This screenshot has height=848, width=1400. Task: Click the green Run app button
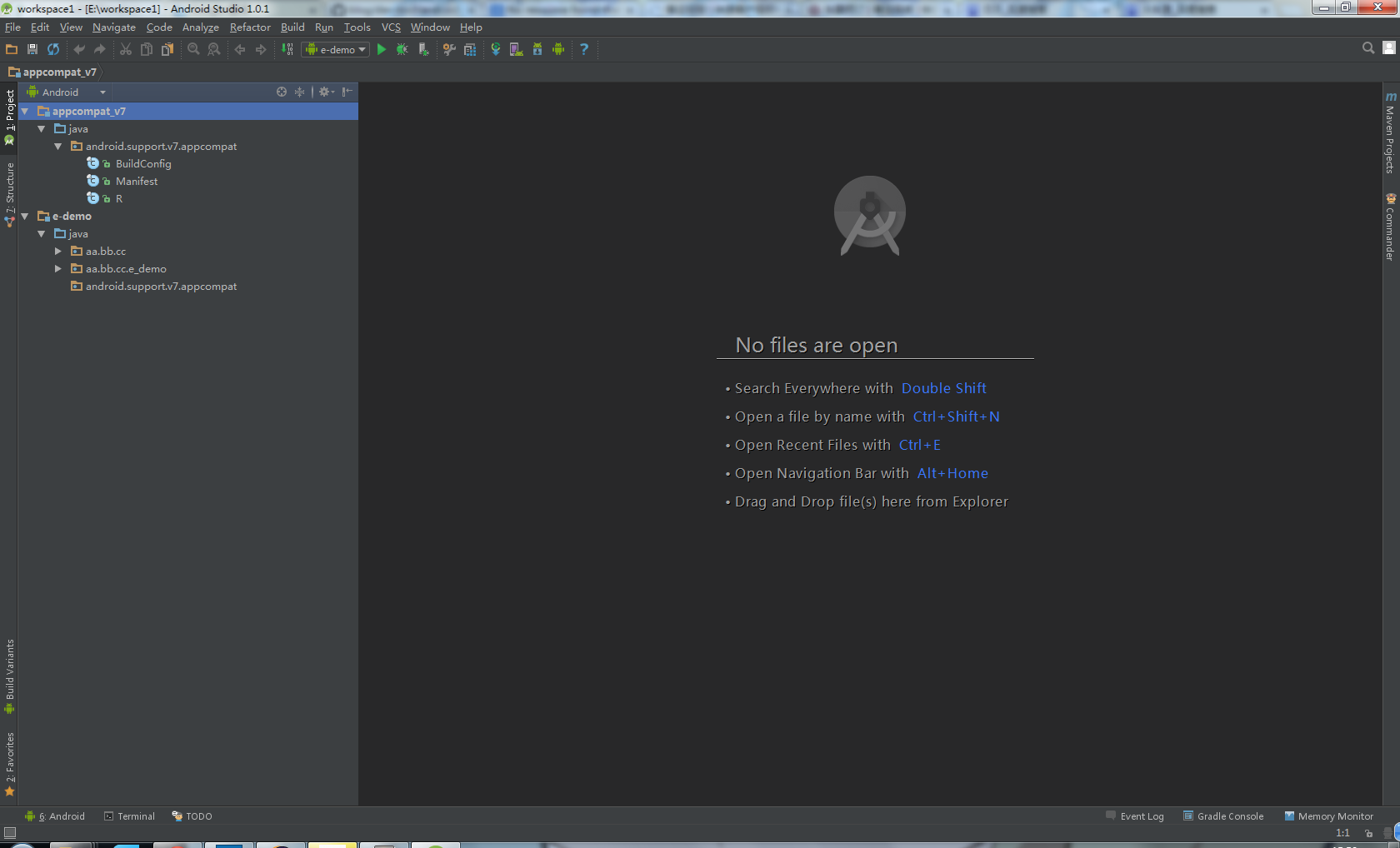(382, 50)
